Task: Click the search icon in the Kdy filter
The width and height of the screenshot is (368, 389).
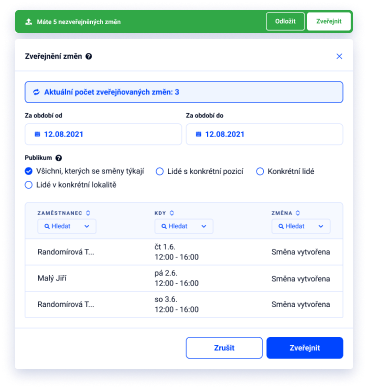Action: tap(164, 226)
